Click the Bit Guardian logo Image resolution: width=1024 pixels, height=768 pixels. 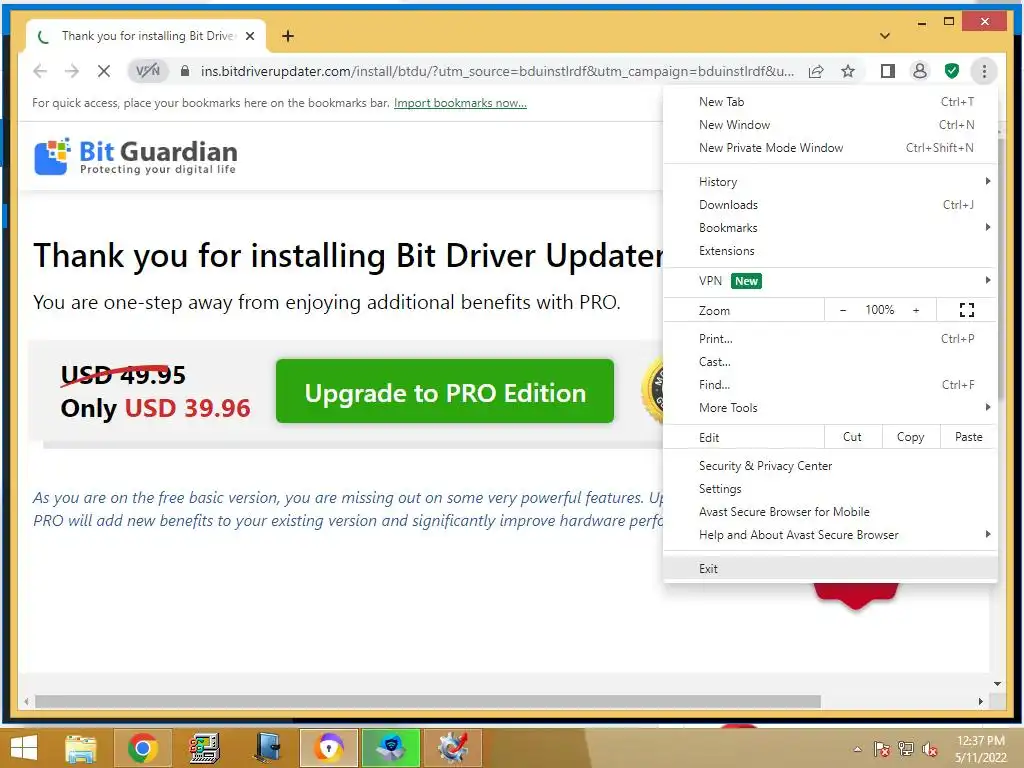tap(136, 157)
